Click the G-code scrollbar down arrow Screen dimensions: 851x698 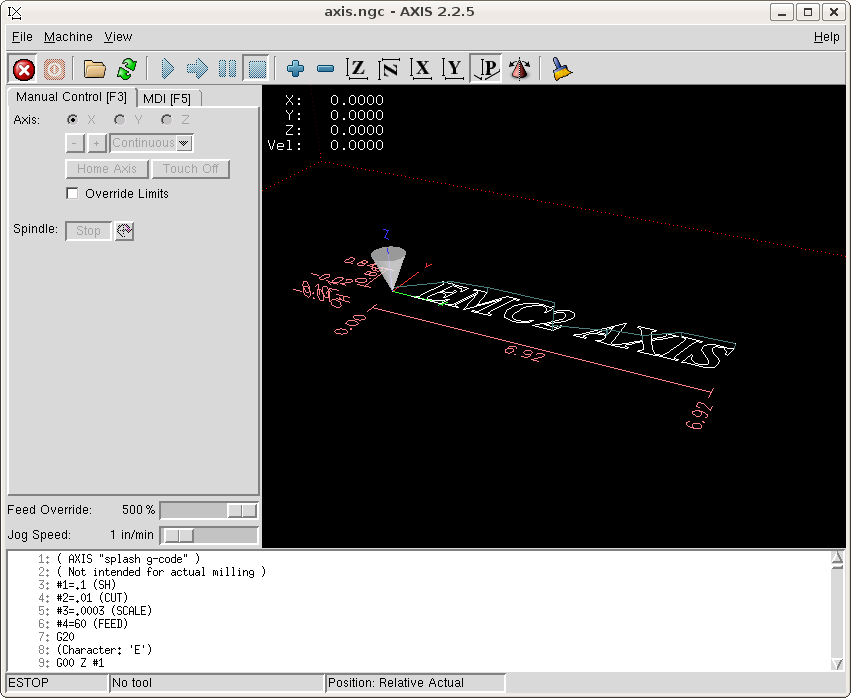tap(837, 664)
